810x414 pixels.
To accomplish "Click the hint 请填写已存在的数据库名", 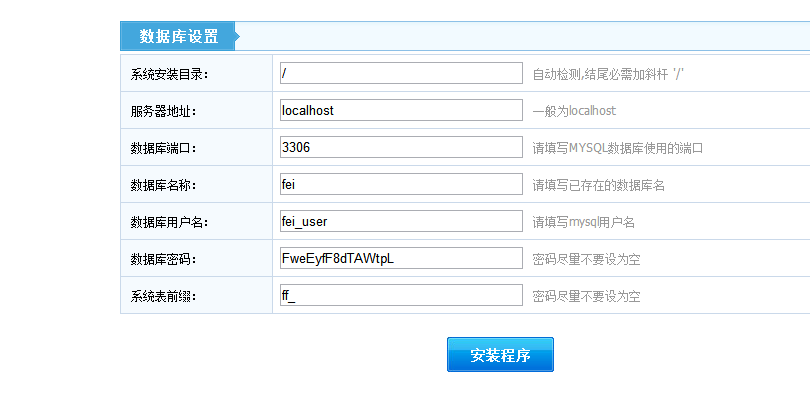I will click(598, 185).
